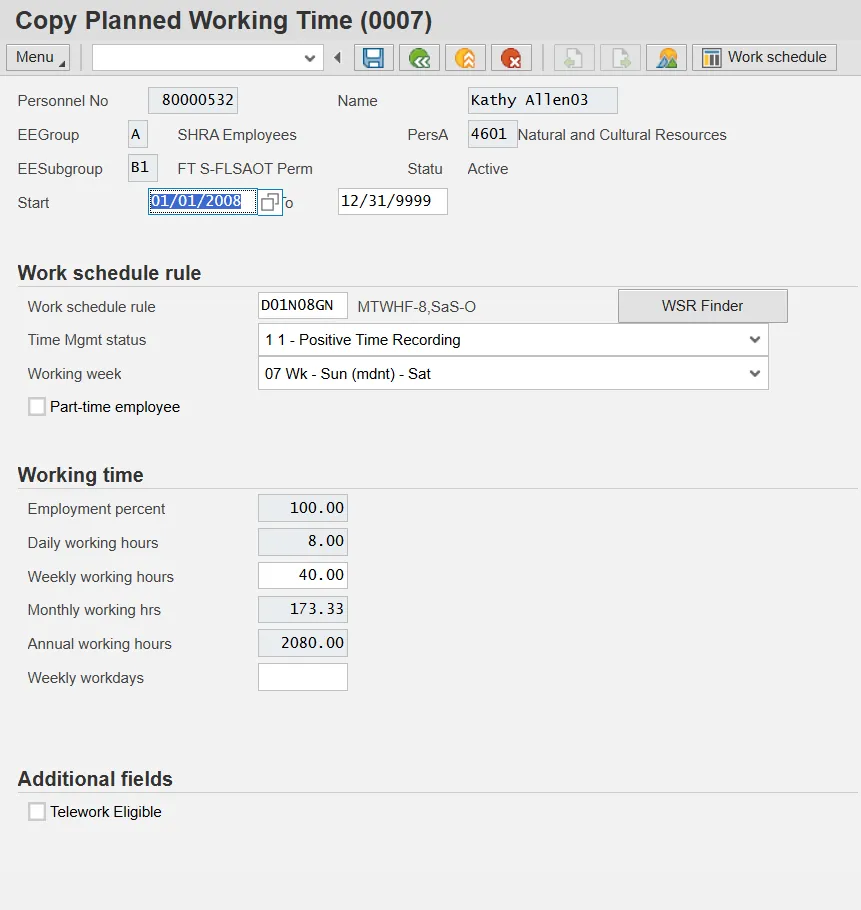
Task: Click the end date field 12/31/9999
Action: pyautogui.click(x=393, y=201)
